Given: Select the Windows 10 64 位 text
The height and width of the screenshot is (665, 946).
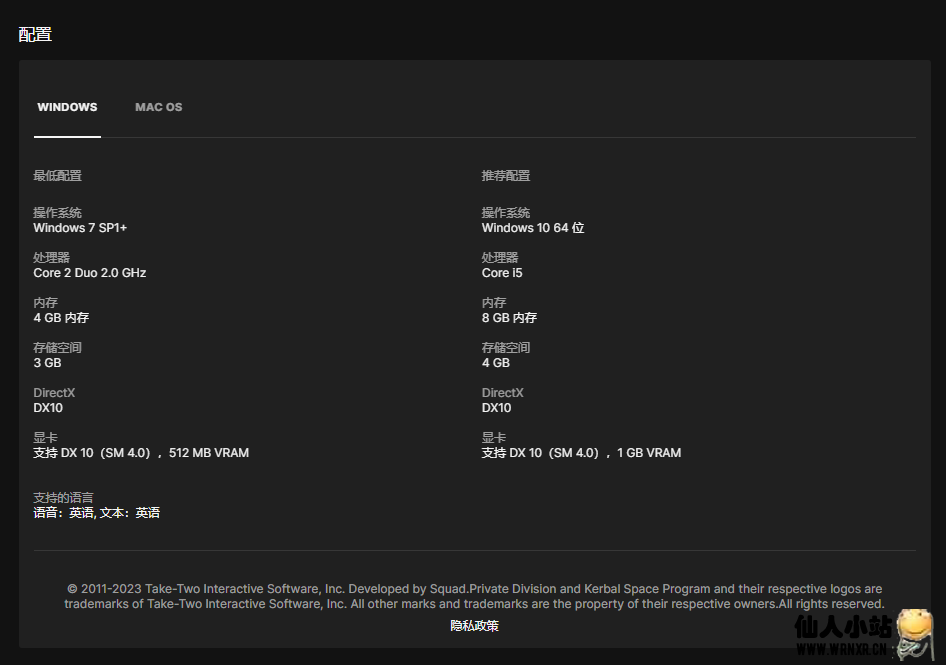Looking at the screenshot, I should pos(532,228).
